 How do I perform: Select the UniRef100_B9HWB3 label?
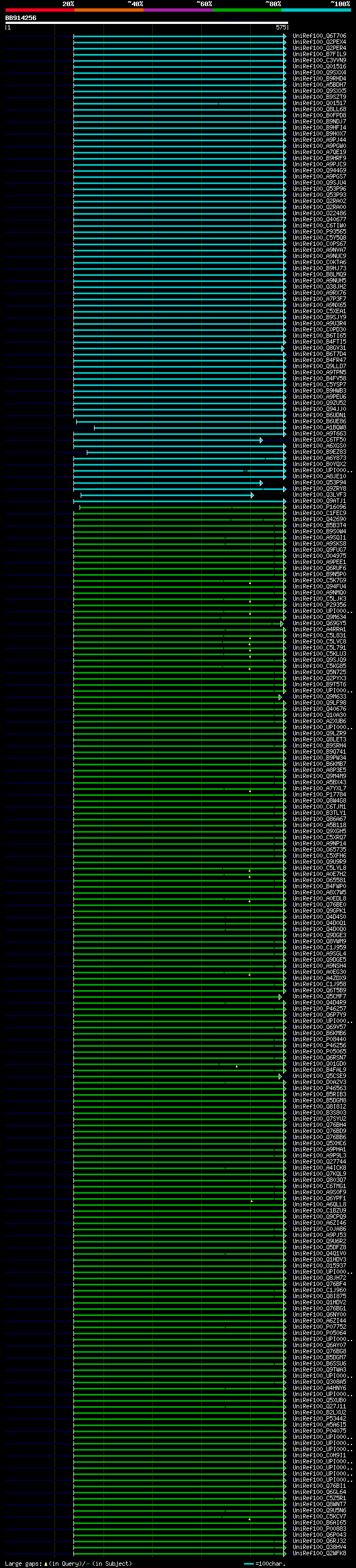[319, 392]
